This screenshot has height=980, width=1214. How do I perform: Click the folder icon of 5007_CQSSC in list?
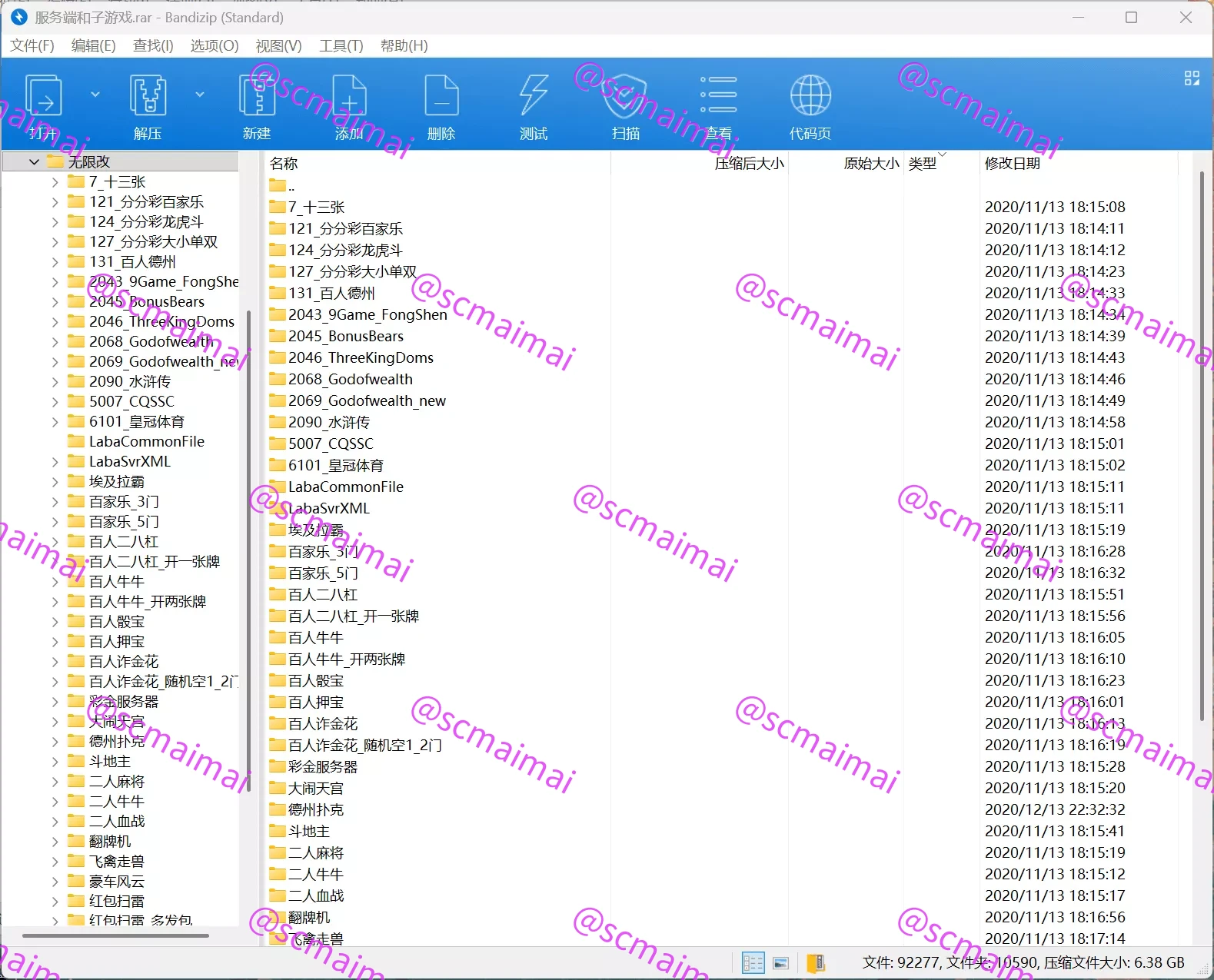pyautogui.click(x=278, y=443)
